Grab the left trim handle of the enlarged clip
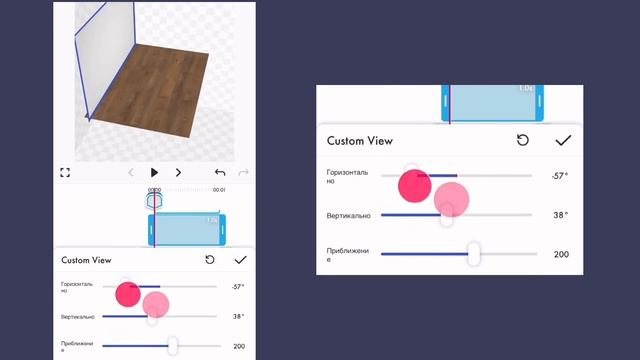 (445, 102)
